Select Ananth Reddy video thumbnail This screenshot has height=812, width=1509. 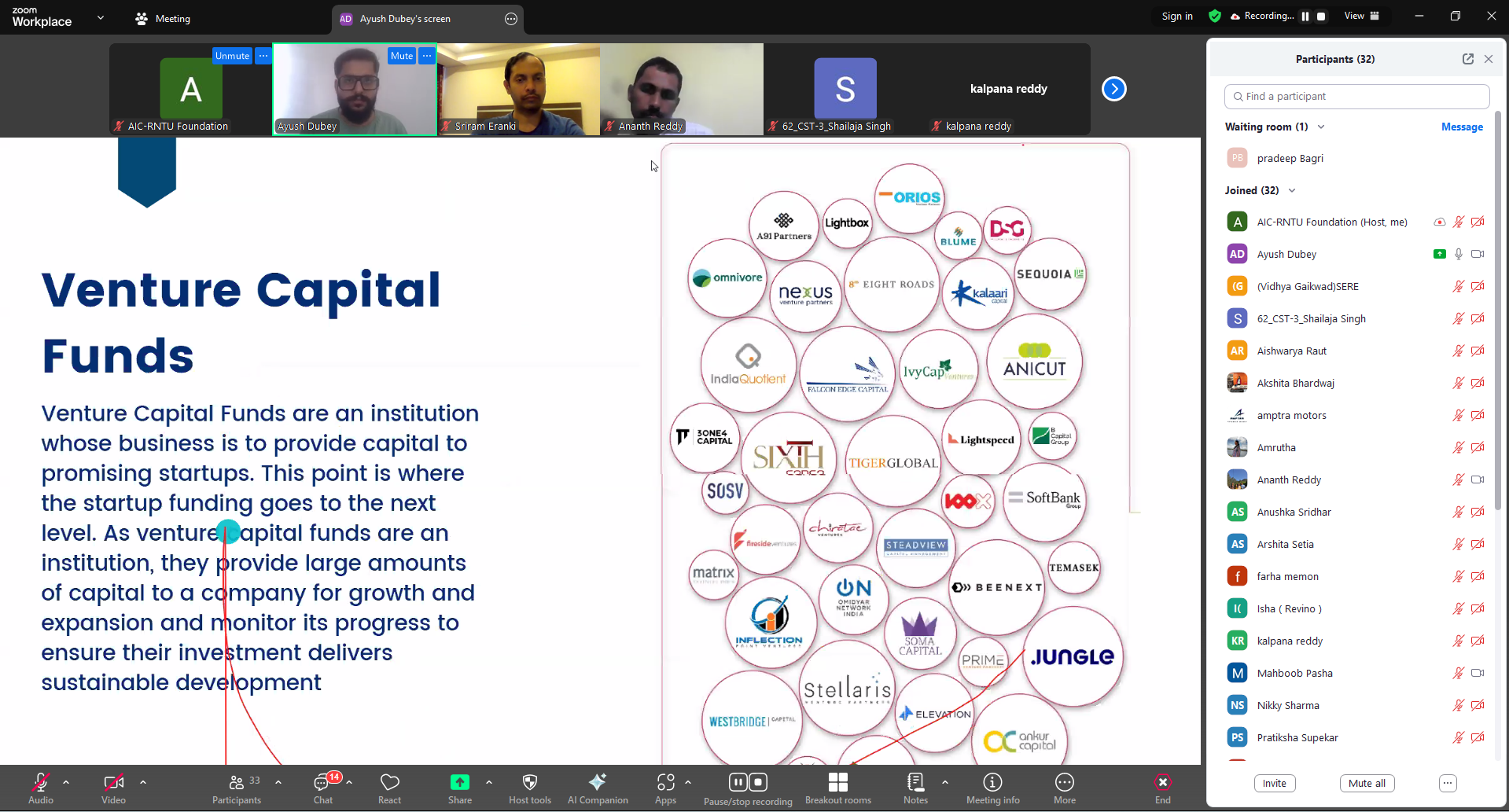pos(682,89)
